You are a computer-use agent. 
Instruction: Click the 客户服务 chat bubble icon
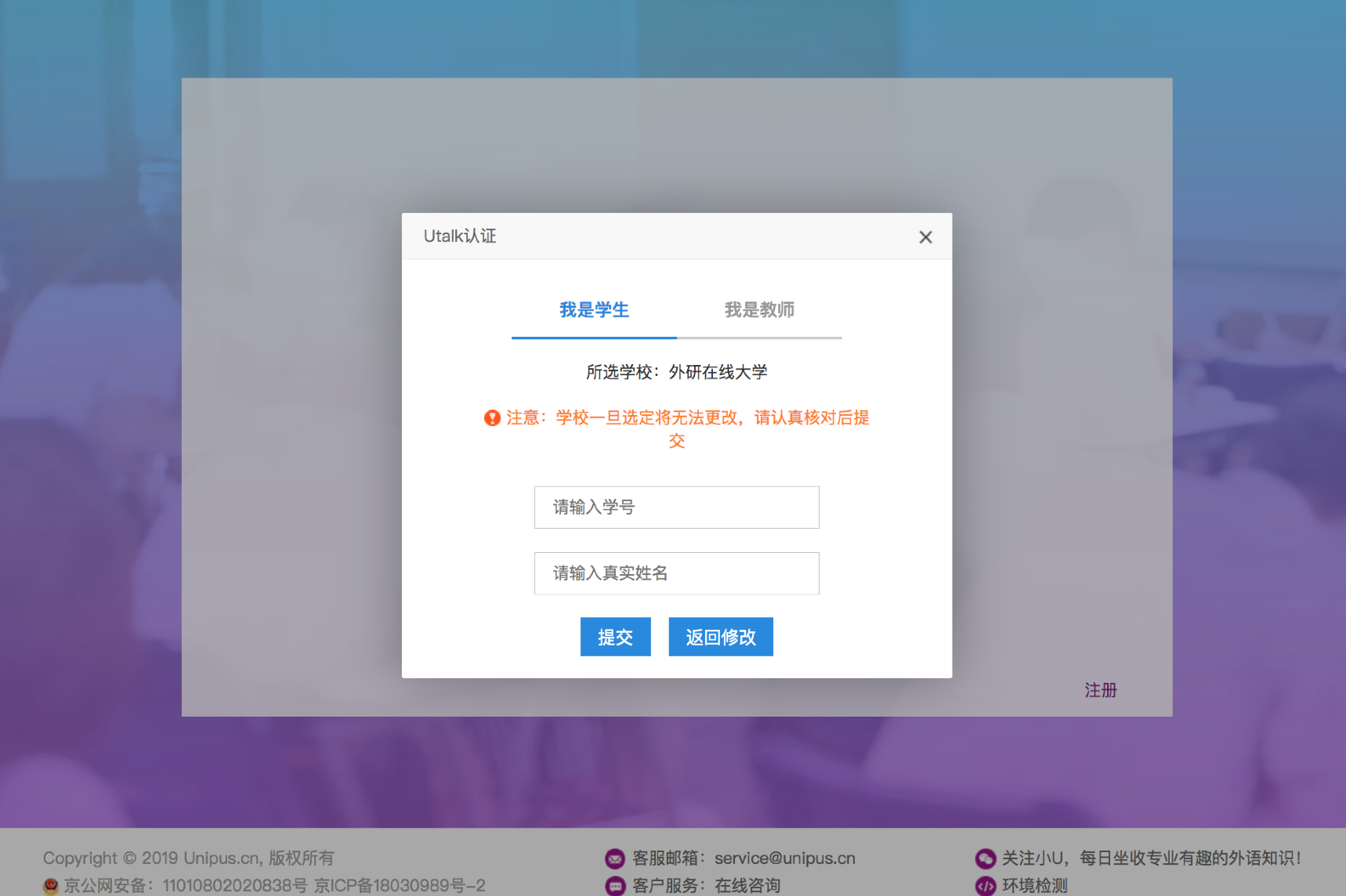615,886
